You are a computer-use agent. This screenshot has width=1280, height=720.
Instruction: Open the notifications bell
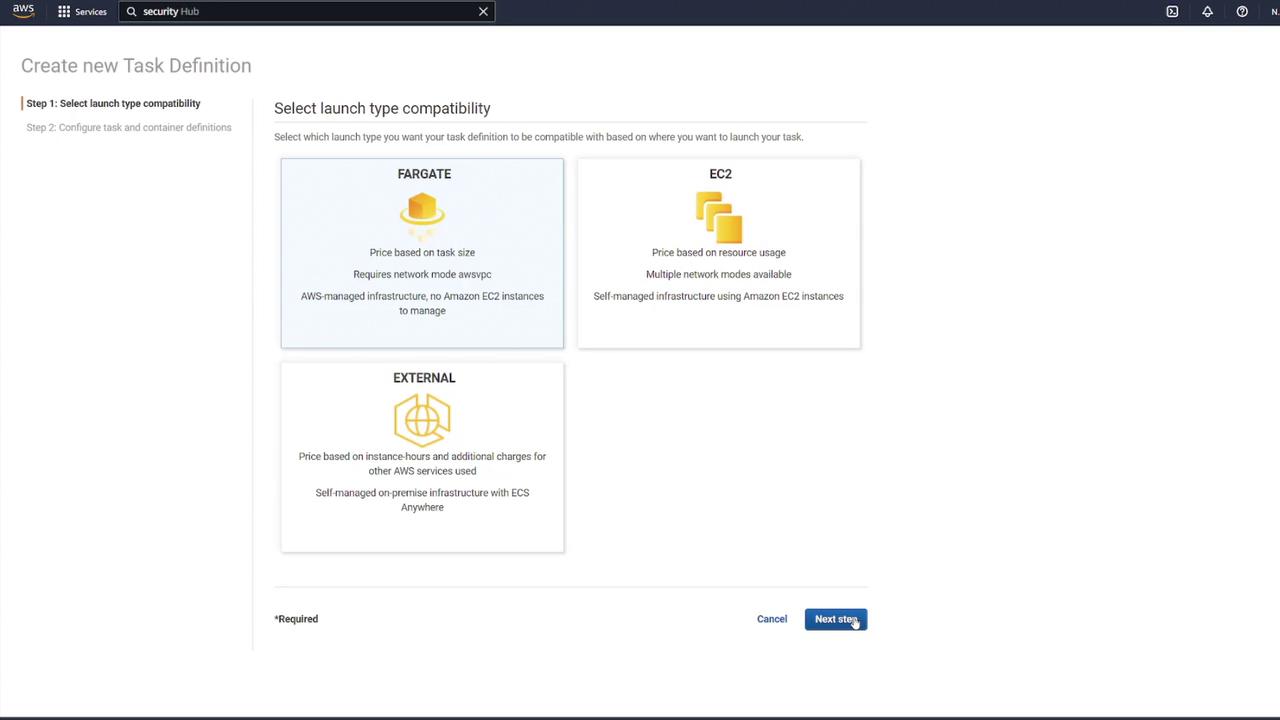coord(1207,12)
